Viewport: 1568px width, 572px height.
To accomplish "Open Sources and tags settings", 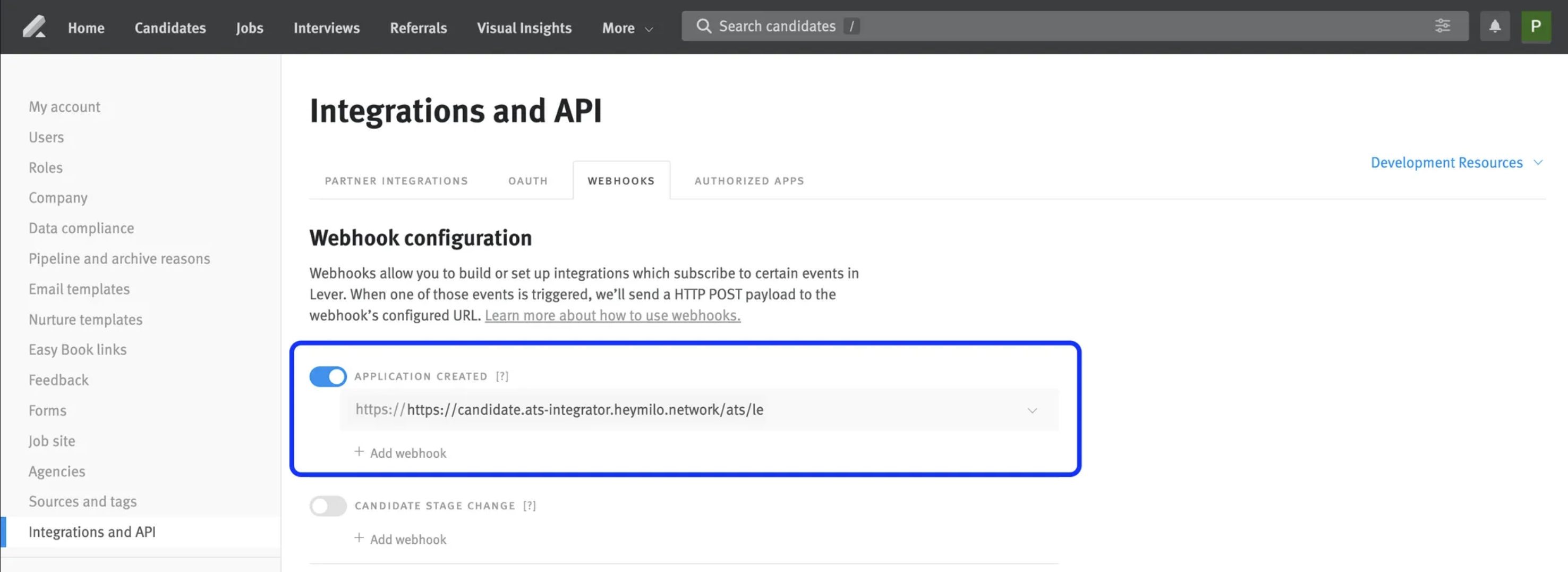I will [x=83, y=501].
